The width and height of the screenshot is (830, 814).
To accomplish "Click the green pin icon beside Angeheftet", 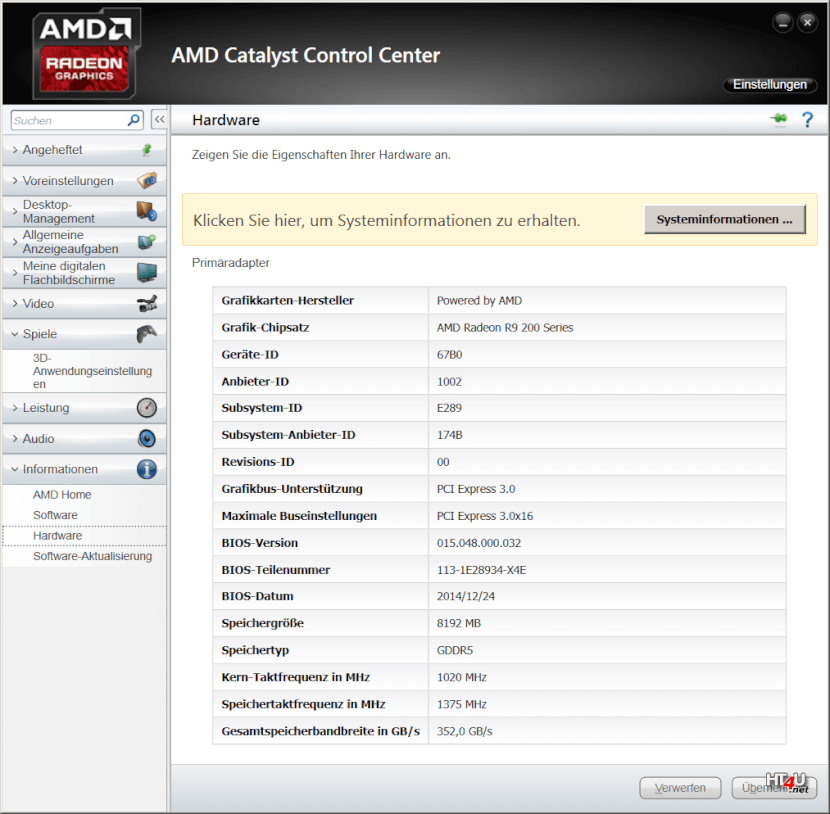I will click(147, 150).
